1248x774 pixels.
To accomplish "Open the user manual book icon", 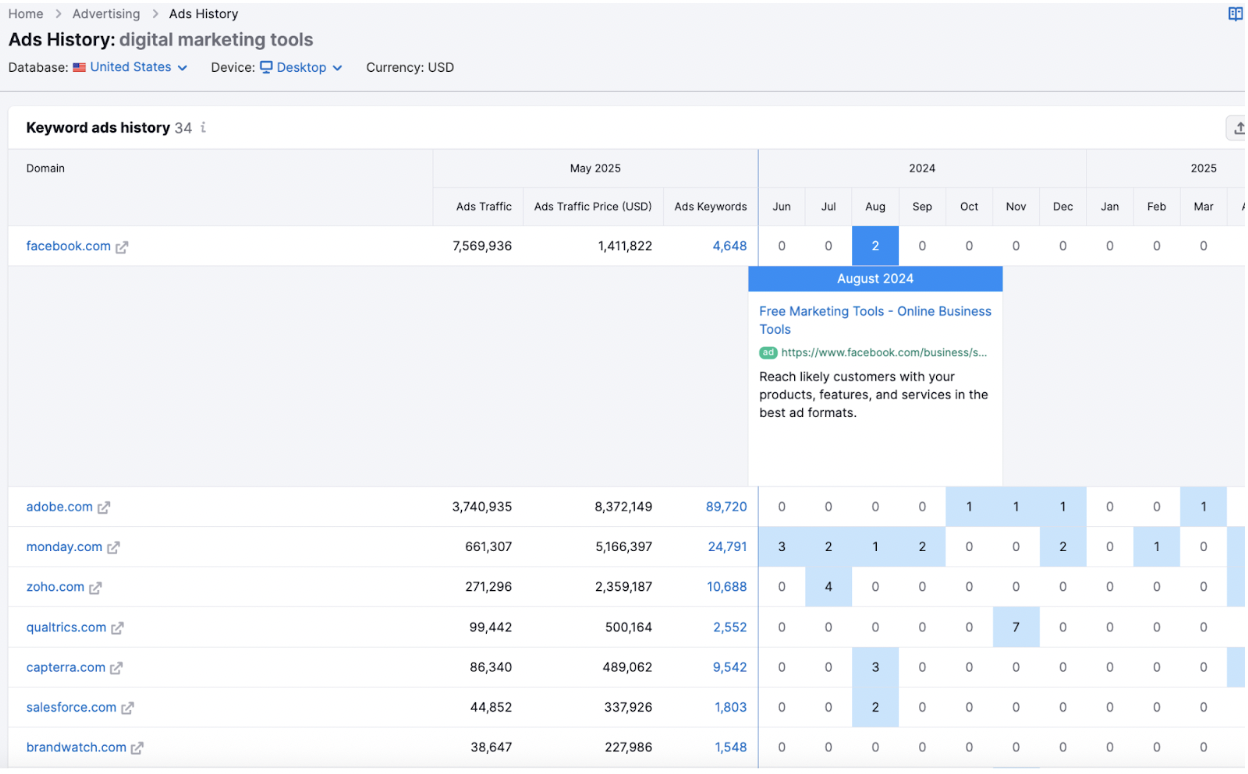I will [x=1235, y=14].
